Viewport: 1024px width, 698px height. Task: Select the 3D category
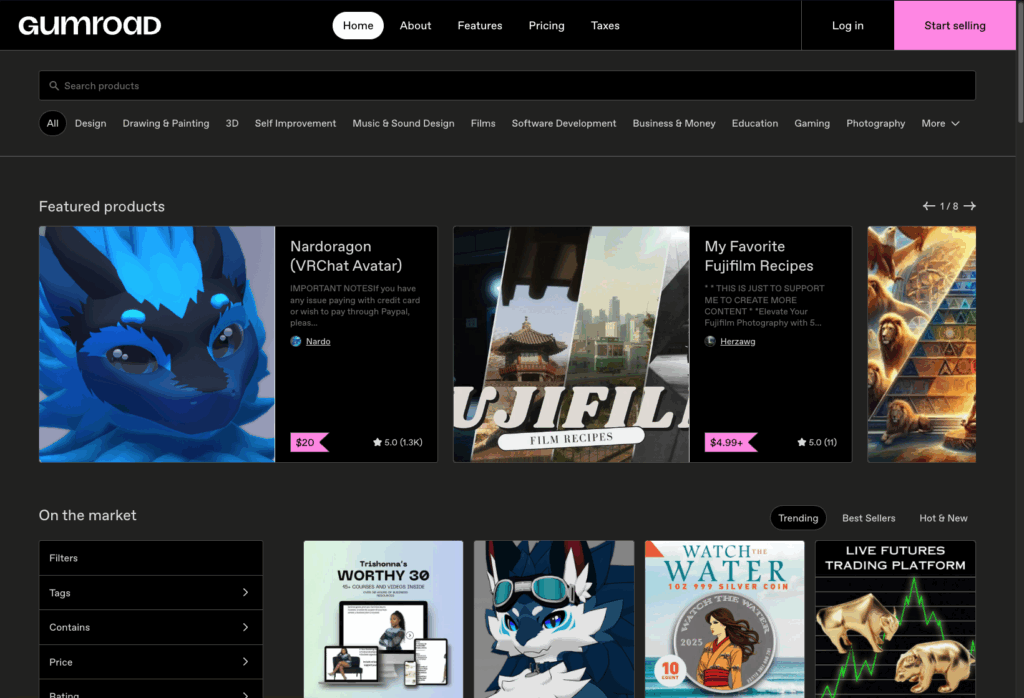232,123
